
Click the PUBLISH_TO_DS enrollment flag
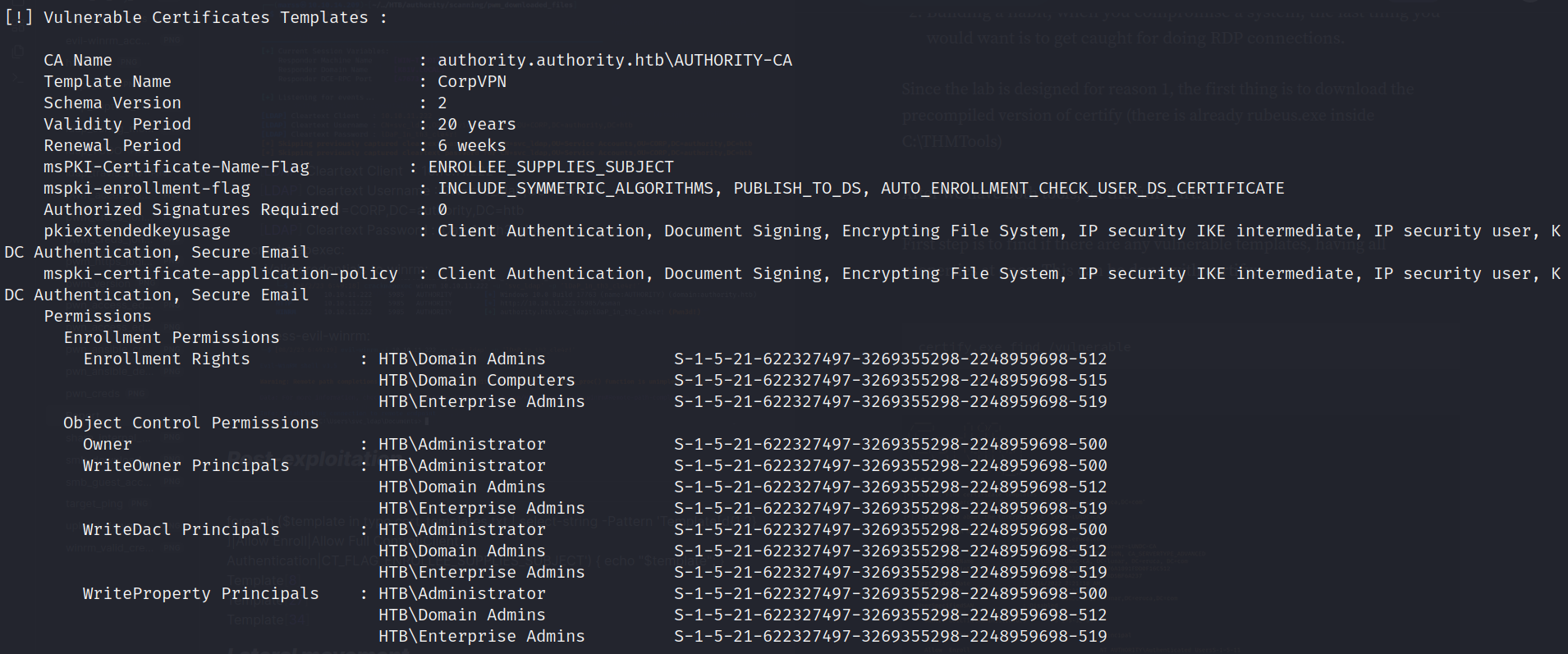797,188
